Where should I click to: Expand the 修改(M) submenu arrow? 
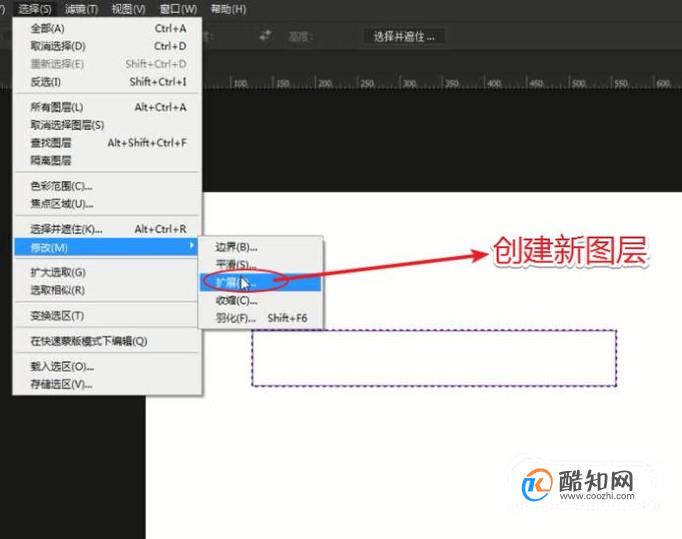[x=192, y=246]
